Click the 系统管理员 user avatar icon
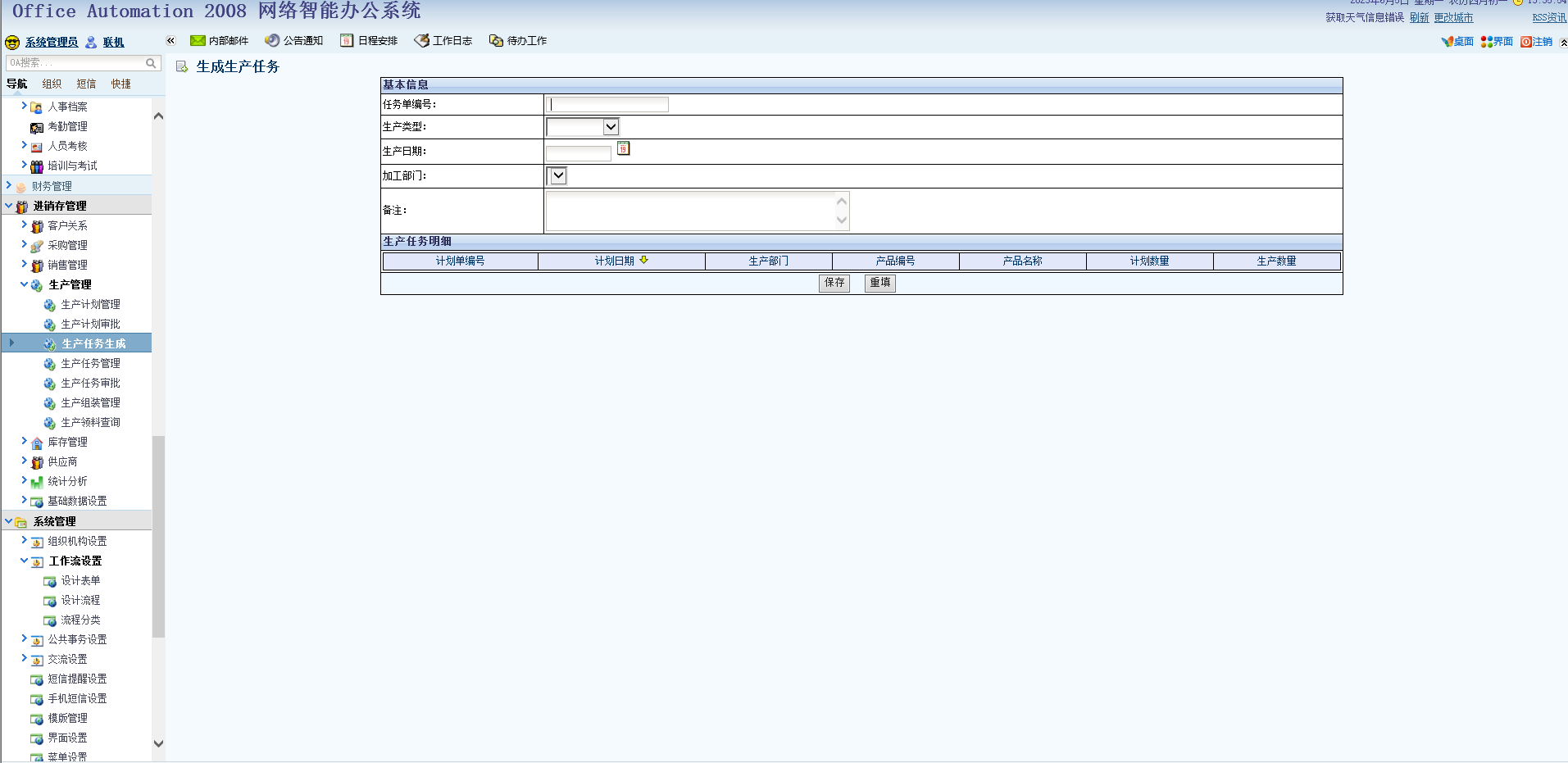This screenshot has width=1568, height=763. pyautogui.click(x=12, y=43)
